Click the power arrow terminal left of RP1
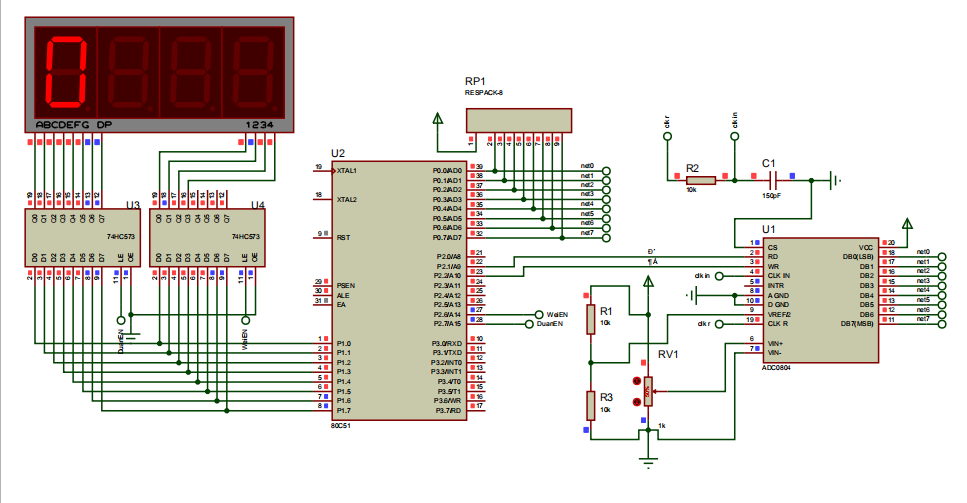The height and width of the screenshot is (503, 967). (437, 119)
